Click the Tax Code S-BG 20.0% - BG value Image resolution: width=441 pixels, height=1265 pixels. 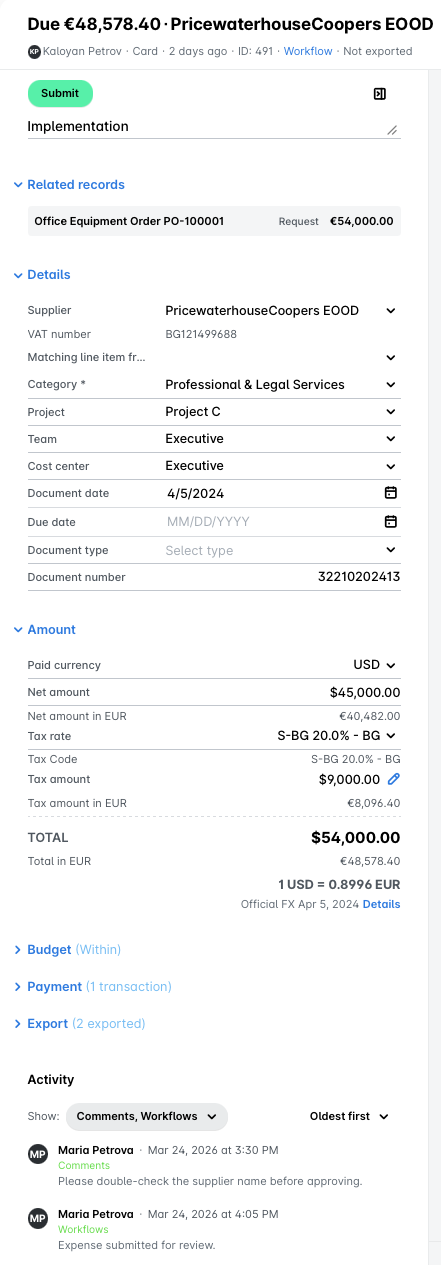[x=356, y=759]
